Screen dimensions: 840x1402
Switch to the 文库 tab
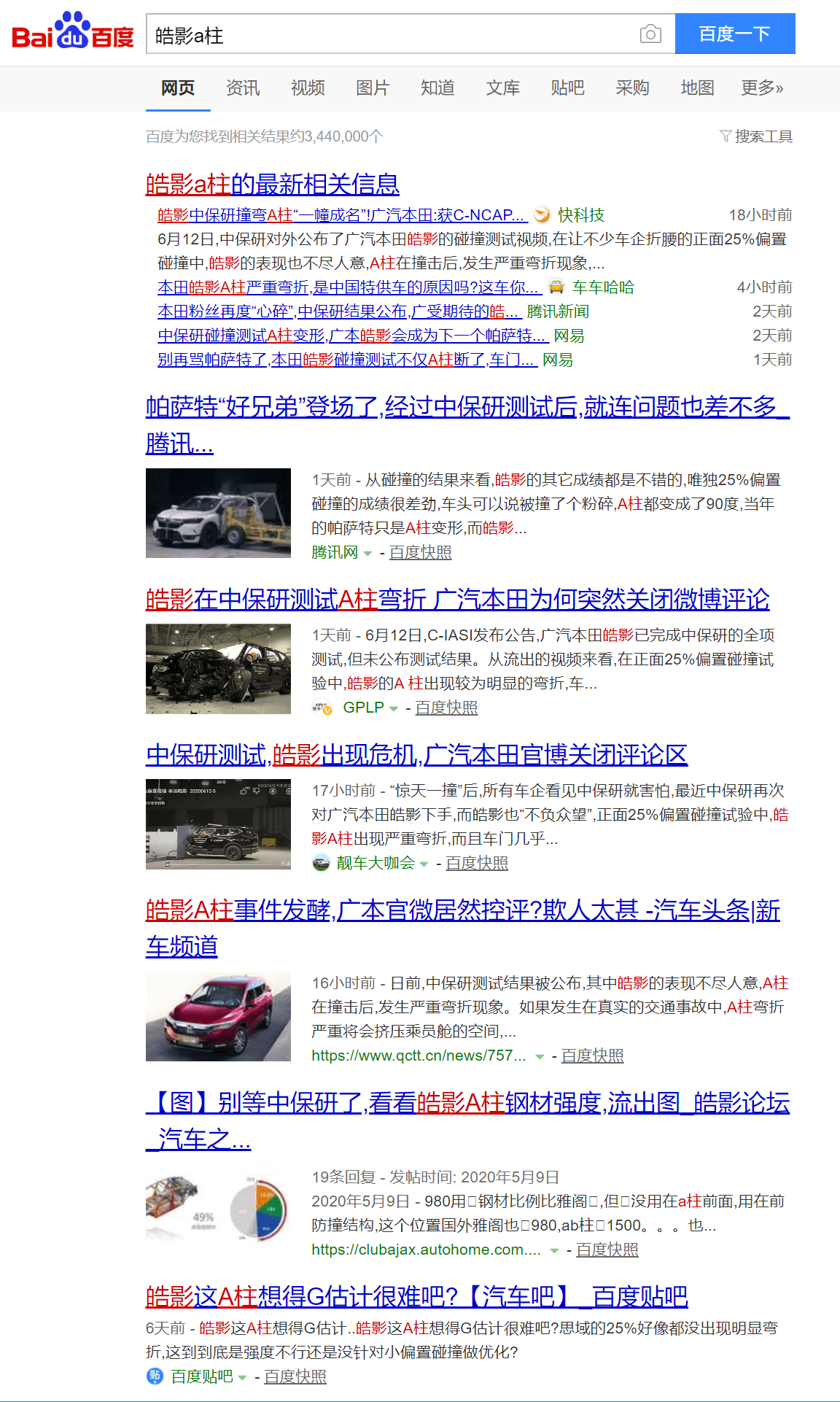click(x=503, y=88)
